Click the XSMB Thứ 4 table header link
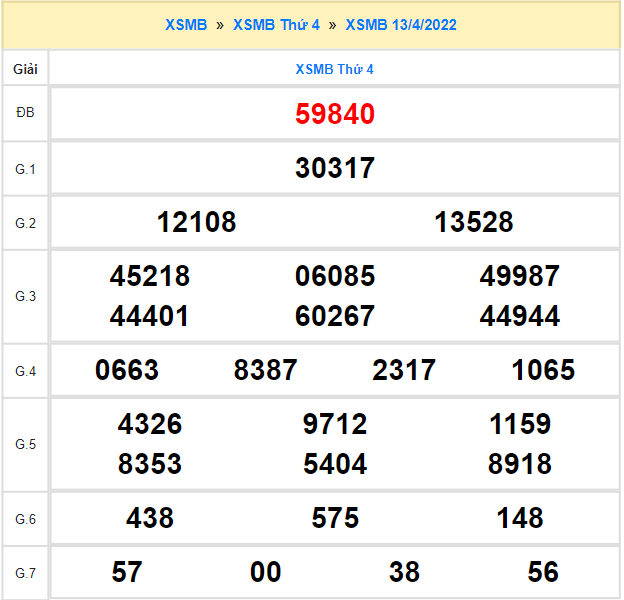This screenshot has width=624, height=600. click(x=334, y=69)
